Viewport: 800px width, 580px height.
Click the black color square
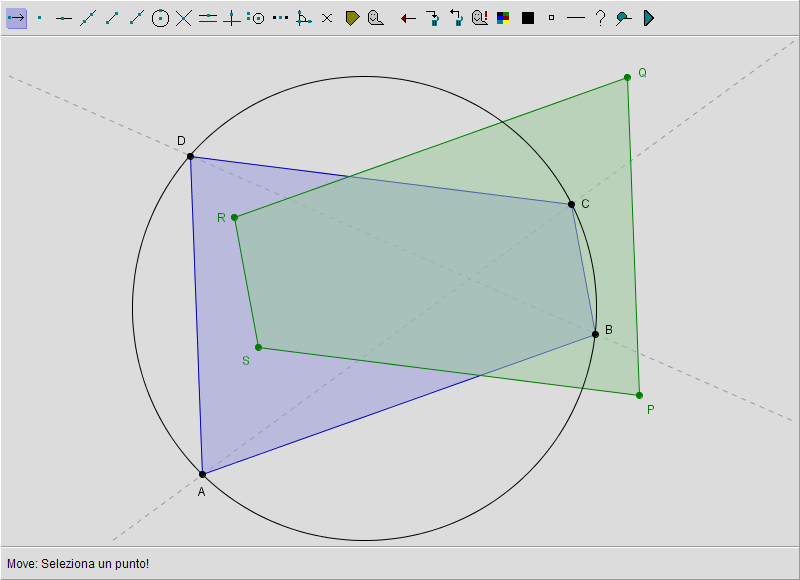(x=528, y=18)
